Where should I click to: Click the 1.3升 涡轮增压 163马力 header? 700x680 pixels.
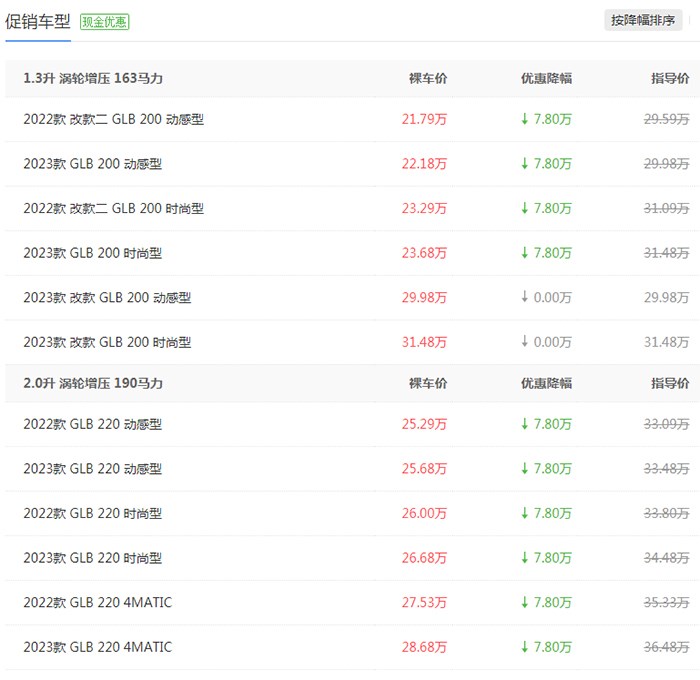click(x=93, y=78)
